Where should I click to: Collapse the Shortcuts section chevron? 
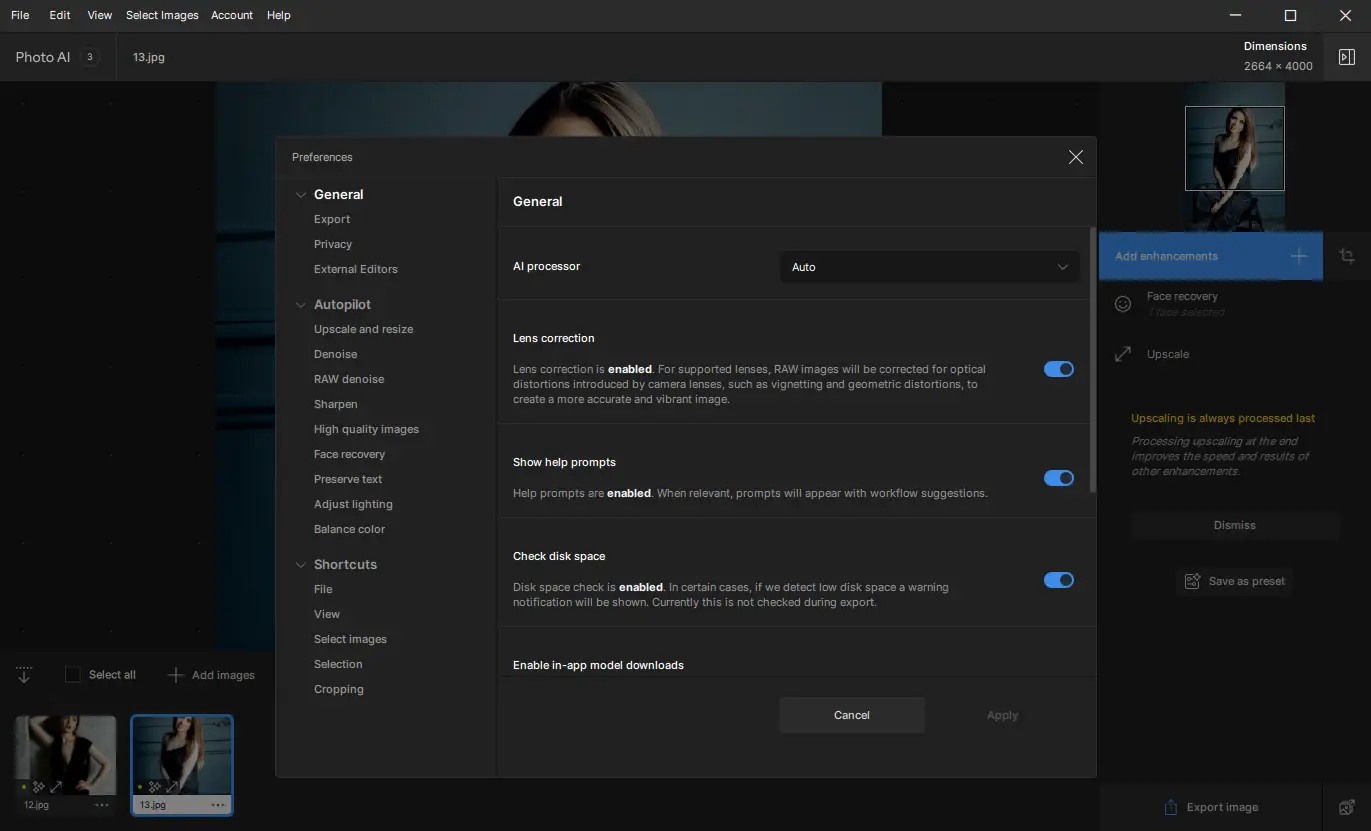[300, 565]
